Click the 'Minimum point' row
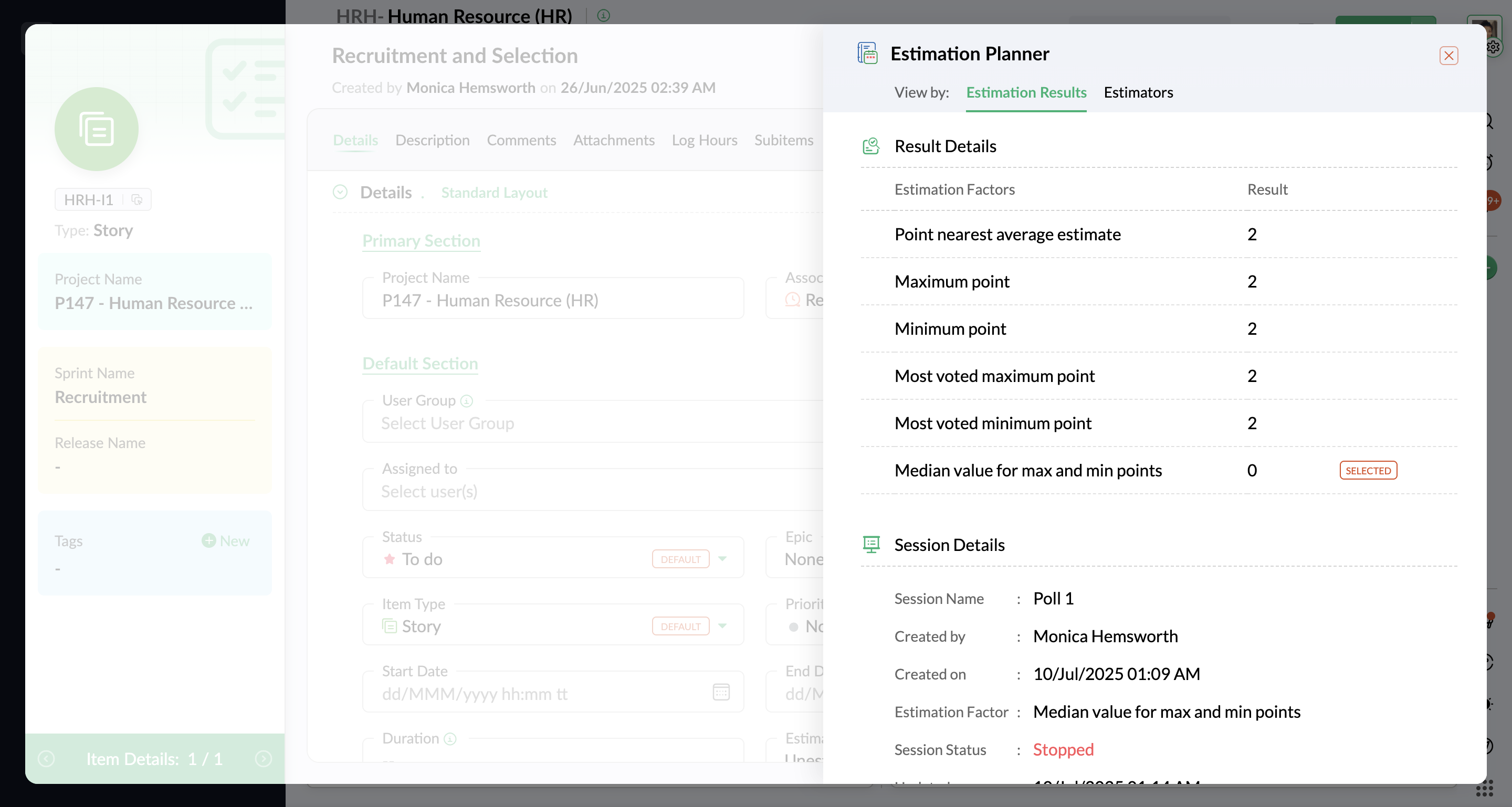This screenshot has width=1512, height=807. 1159,328
